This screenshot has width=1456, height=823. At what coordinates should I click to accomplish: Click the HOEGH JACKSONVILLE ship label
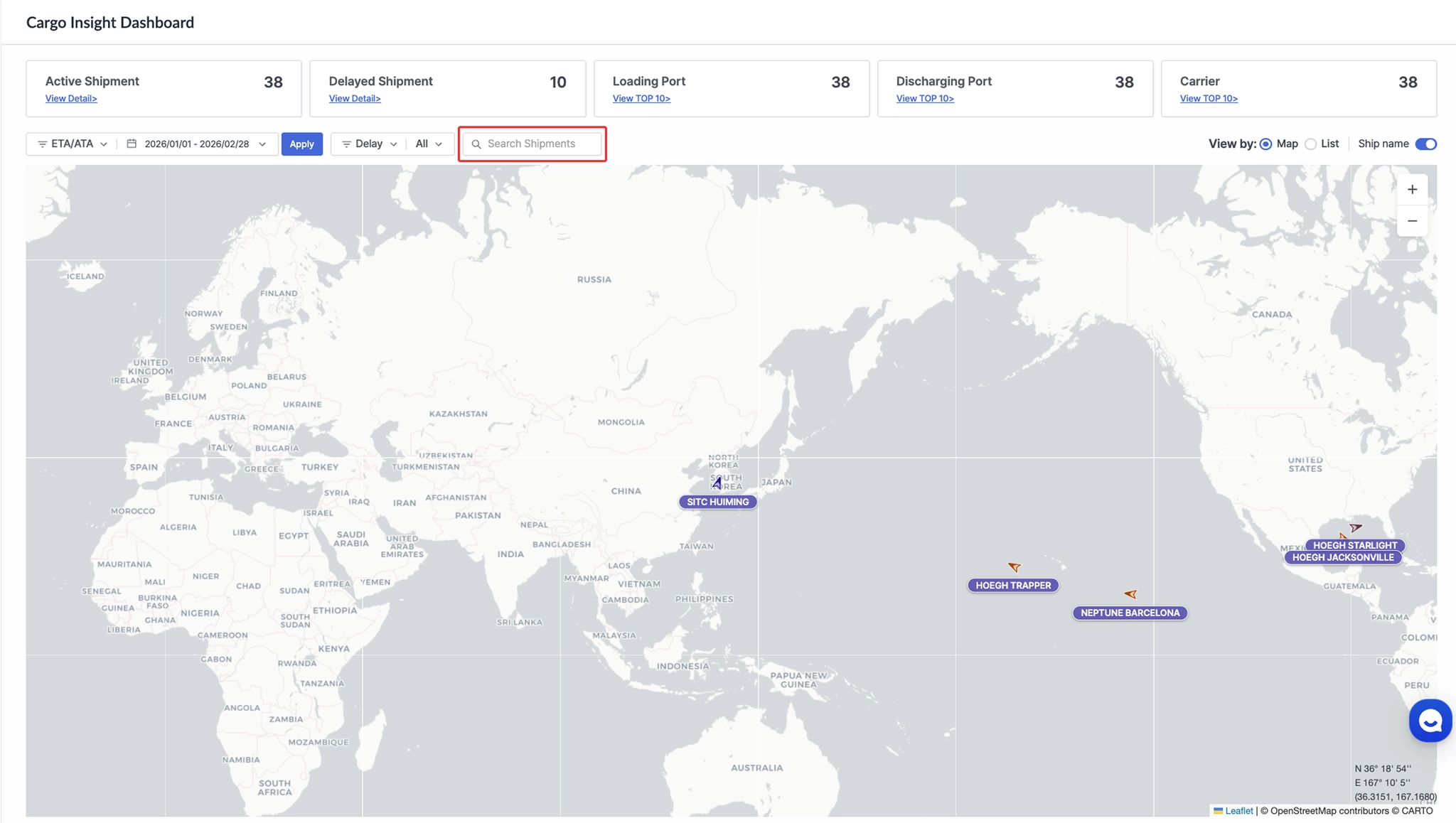tap(1342, 557)
